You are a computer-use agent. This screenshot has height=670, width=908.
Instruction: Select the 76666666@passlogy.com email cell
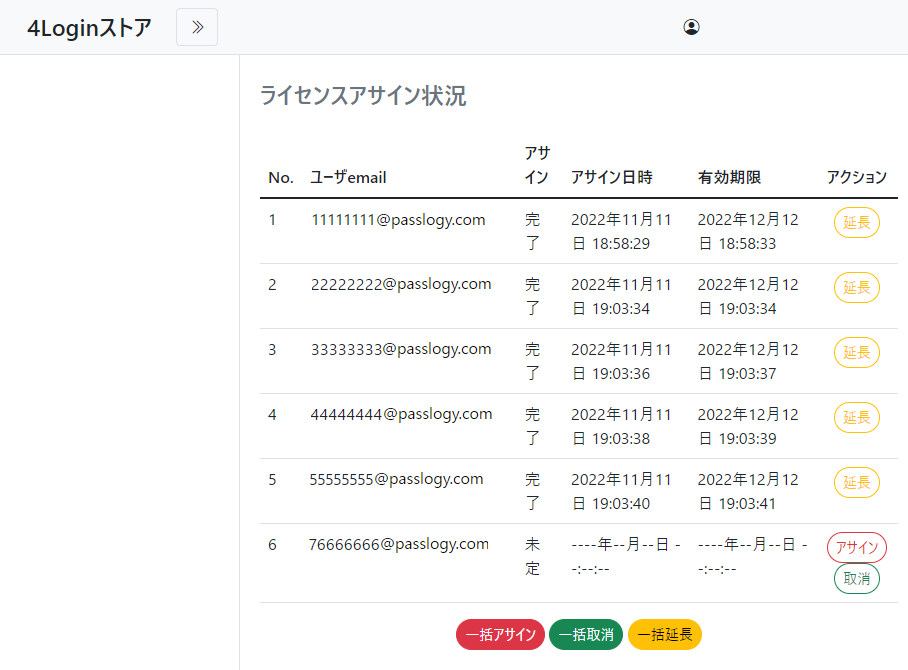click(398, 544)
